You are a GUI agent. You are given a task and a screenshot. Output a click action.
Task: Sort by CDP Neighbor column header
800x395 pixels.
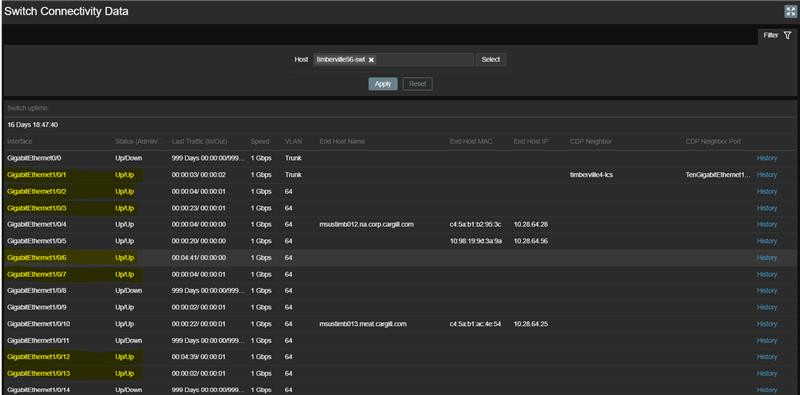pos(591,141)
